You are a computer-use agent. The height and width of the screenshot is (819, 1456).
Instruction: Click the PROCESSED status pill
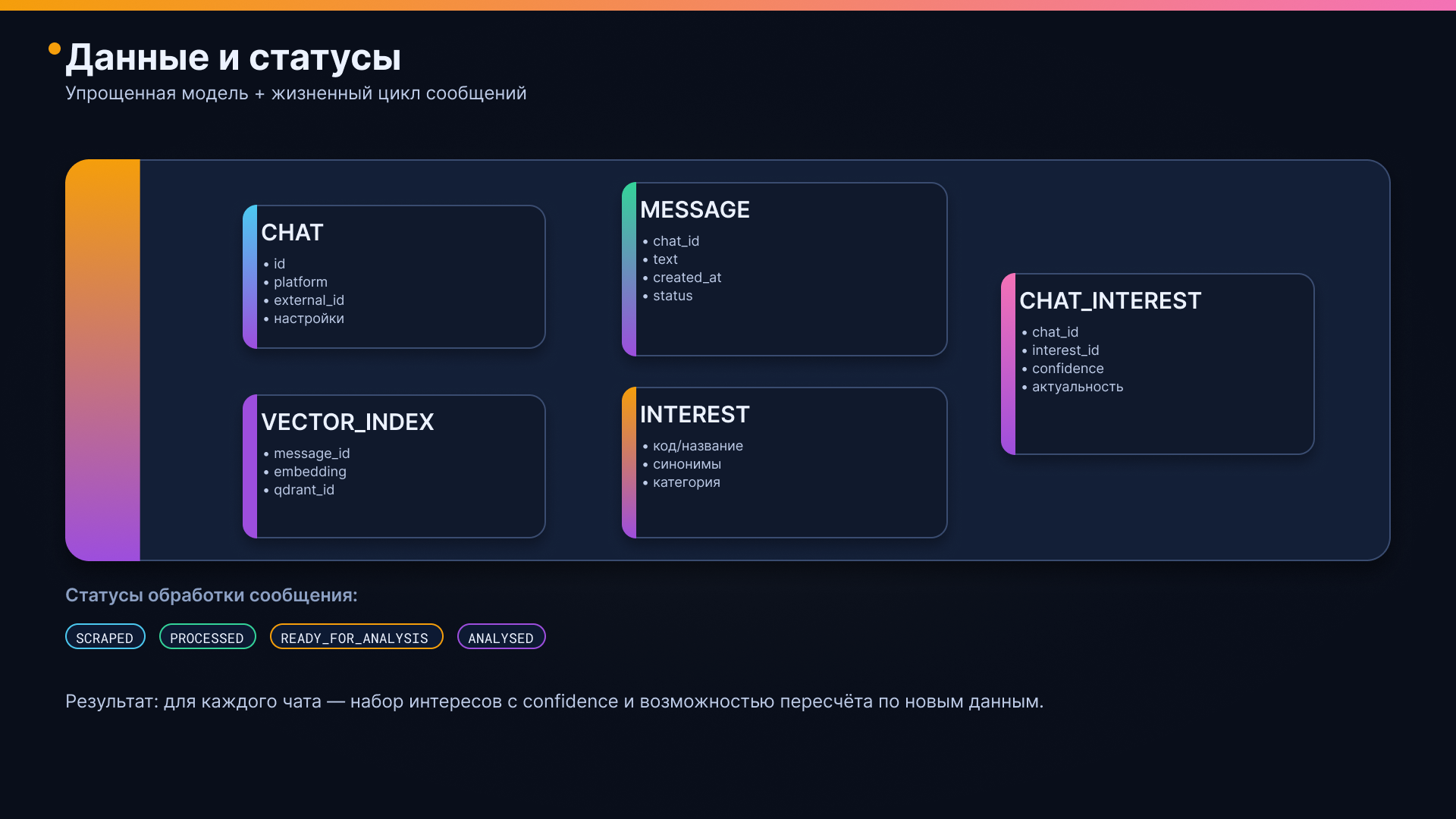[207, 637]
